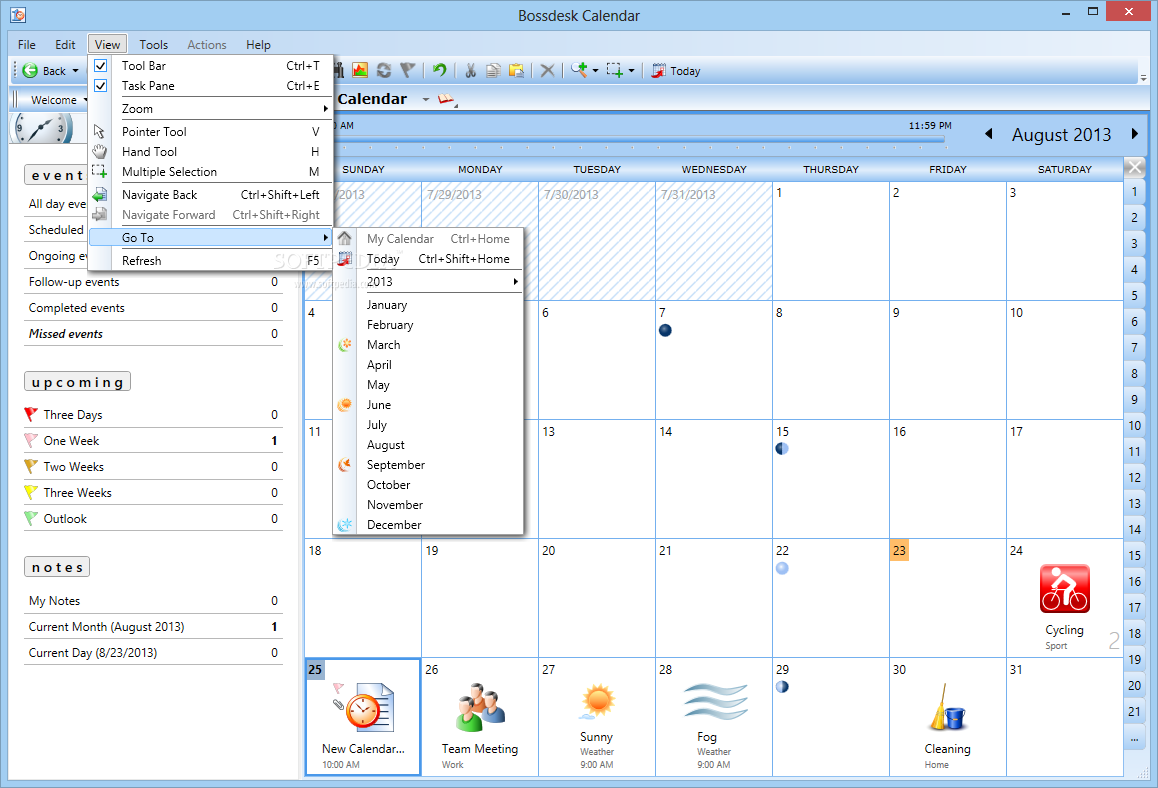The height and width of the screenshot is (788, 1158).
Task: Select Hand Tool in View menu
Action: 210,151
